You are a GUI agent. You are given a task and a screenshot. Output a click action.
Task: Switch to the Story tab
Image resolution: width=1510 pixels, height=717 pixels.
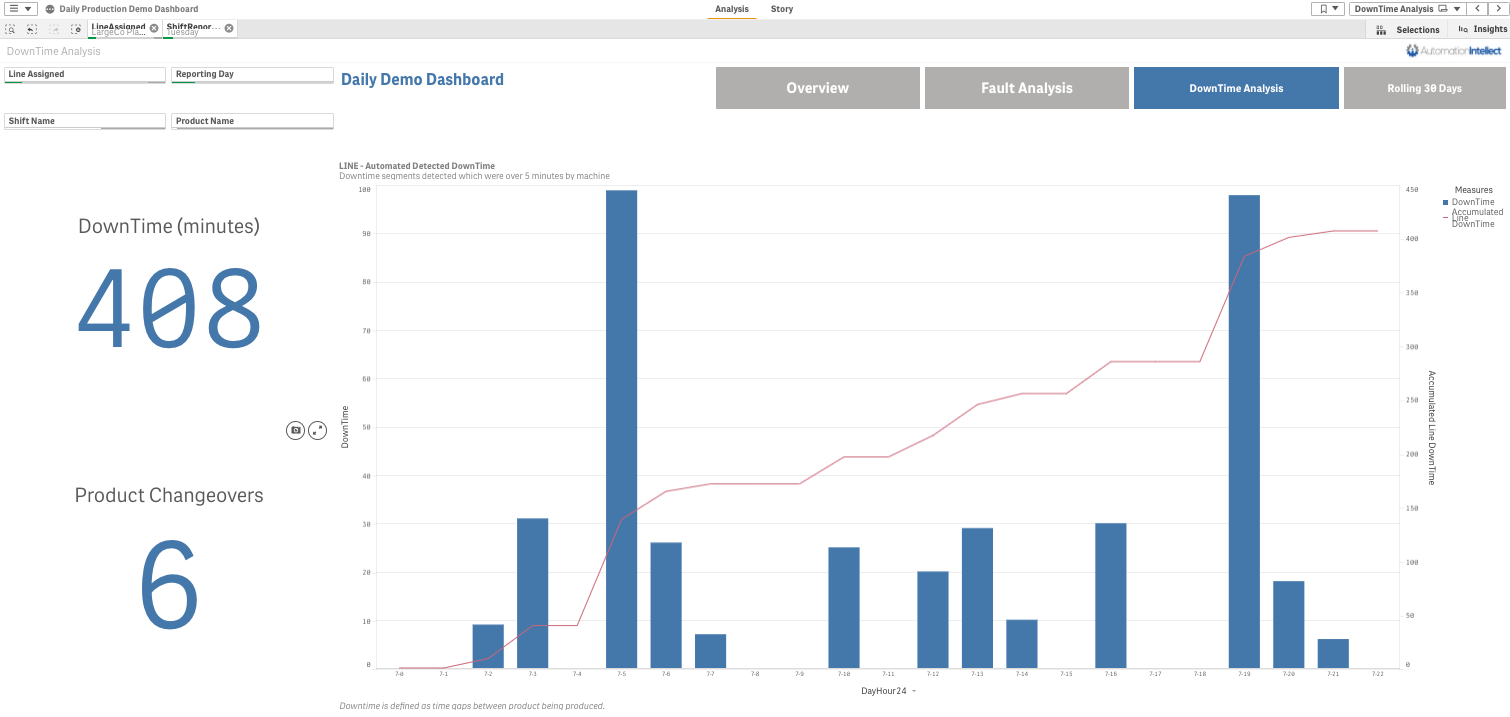click(781, 9)
